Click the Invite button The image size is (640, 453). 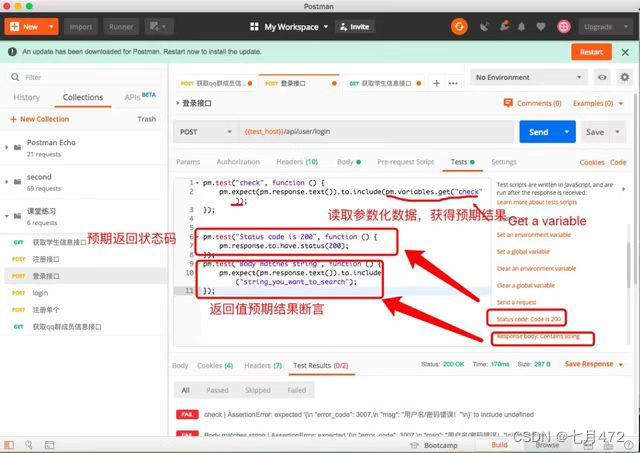tap(355, 27)
